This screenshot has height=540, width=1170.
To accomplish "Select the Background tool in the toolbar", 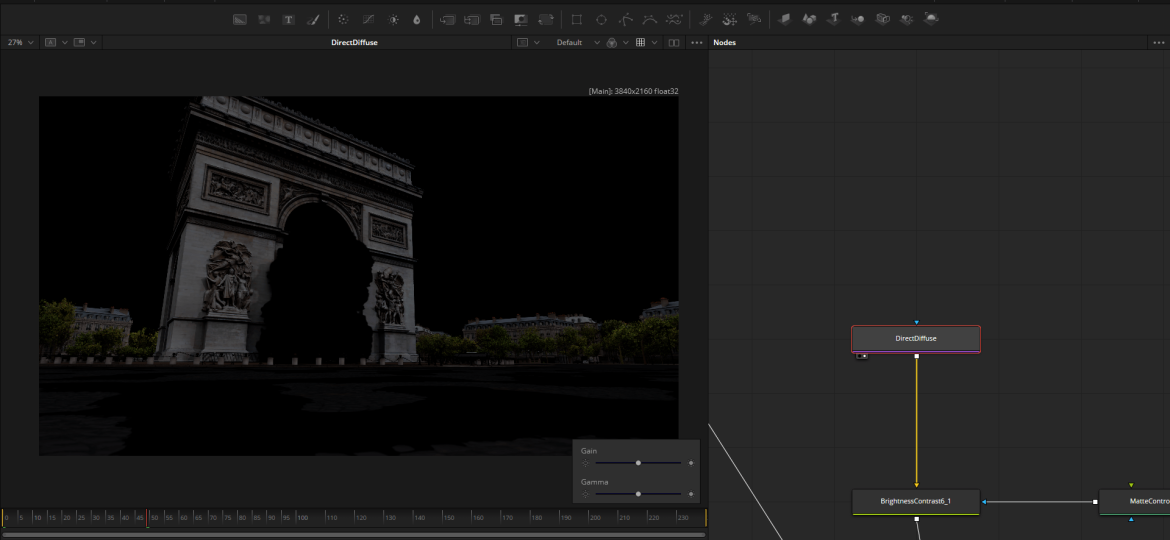I will click(x=240, y=19).
